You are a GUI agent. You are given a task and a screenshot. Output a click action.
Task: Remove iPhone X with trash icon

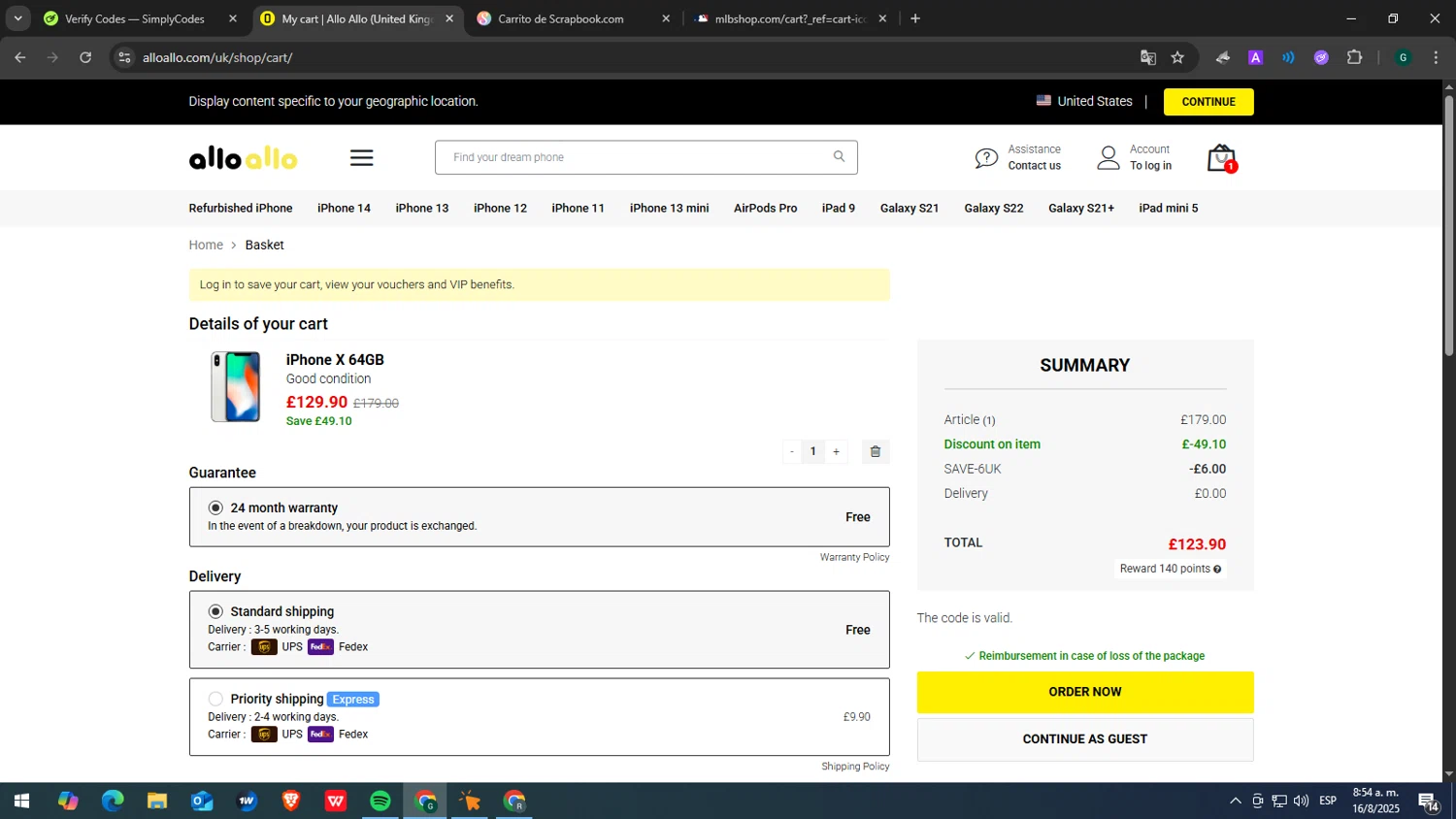click(x=876, y=451)
